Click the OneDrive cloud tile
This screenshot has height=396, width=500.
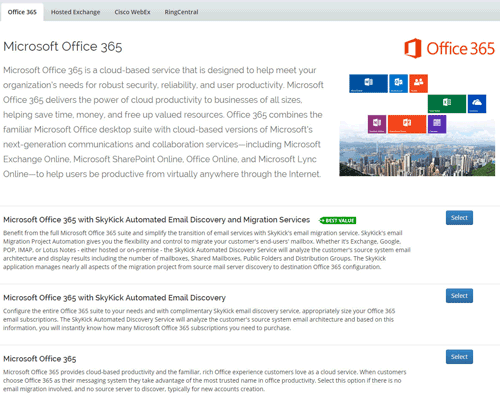point(477,104)
